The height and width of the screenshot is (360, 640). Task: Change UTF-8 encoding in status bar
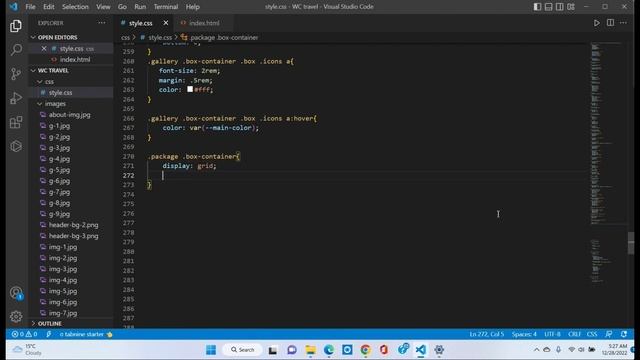pyautogui.click(x=552, y=334)
